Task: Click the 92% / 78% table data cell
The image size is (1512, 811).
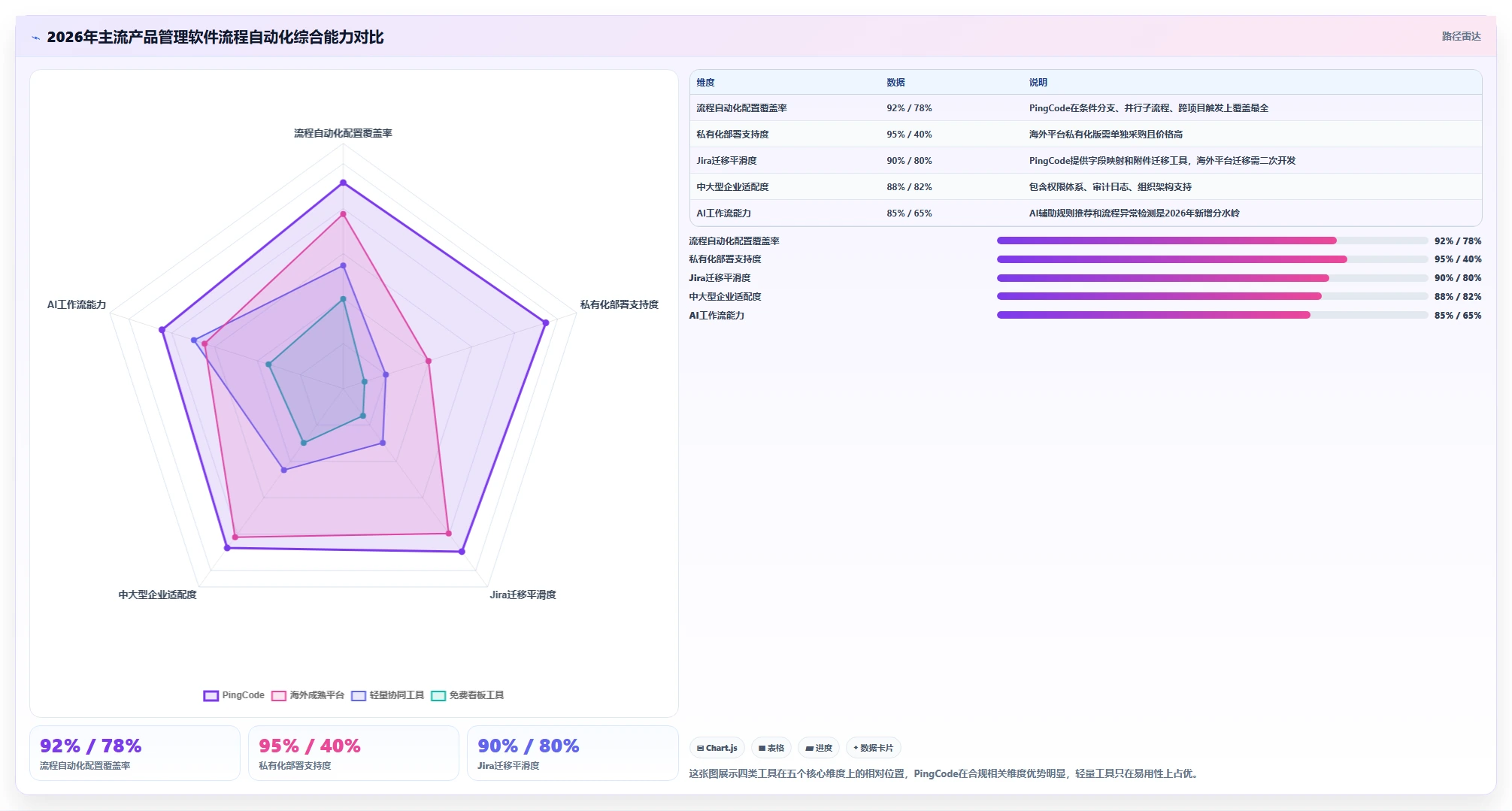Action: click(x=909, y=108)
